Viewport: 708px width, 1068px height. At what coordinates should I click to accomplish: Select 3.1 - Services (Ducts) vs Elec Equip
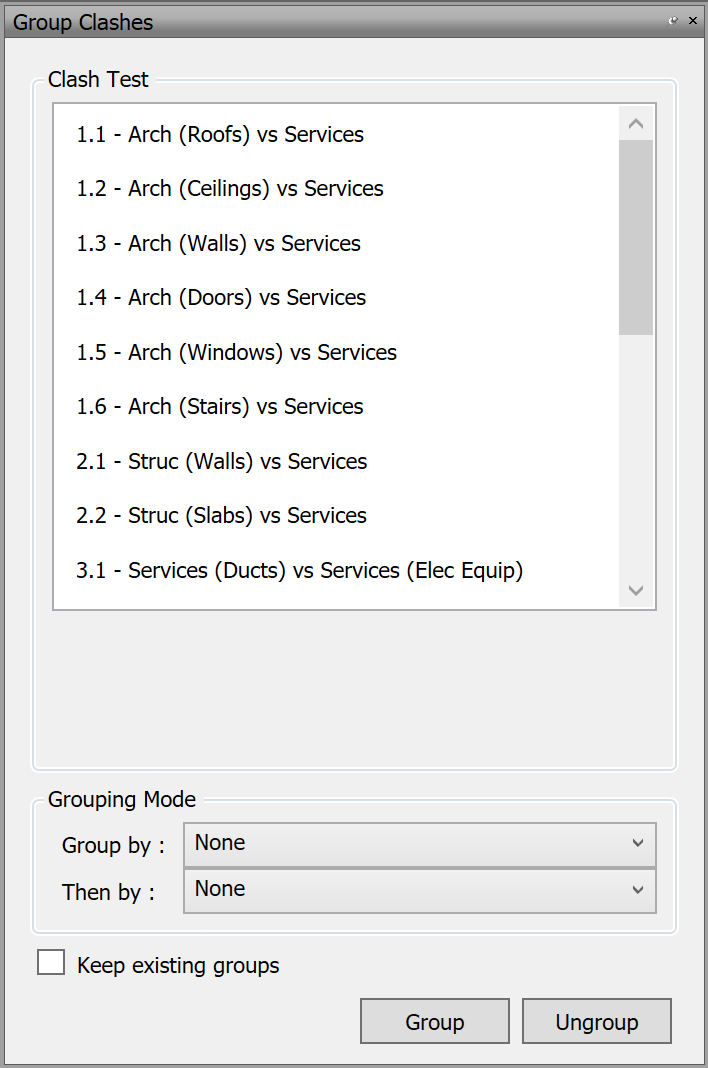[300, 571]
